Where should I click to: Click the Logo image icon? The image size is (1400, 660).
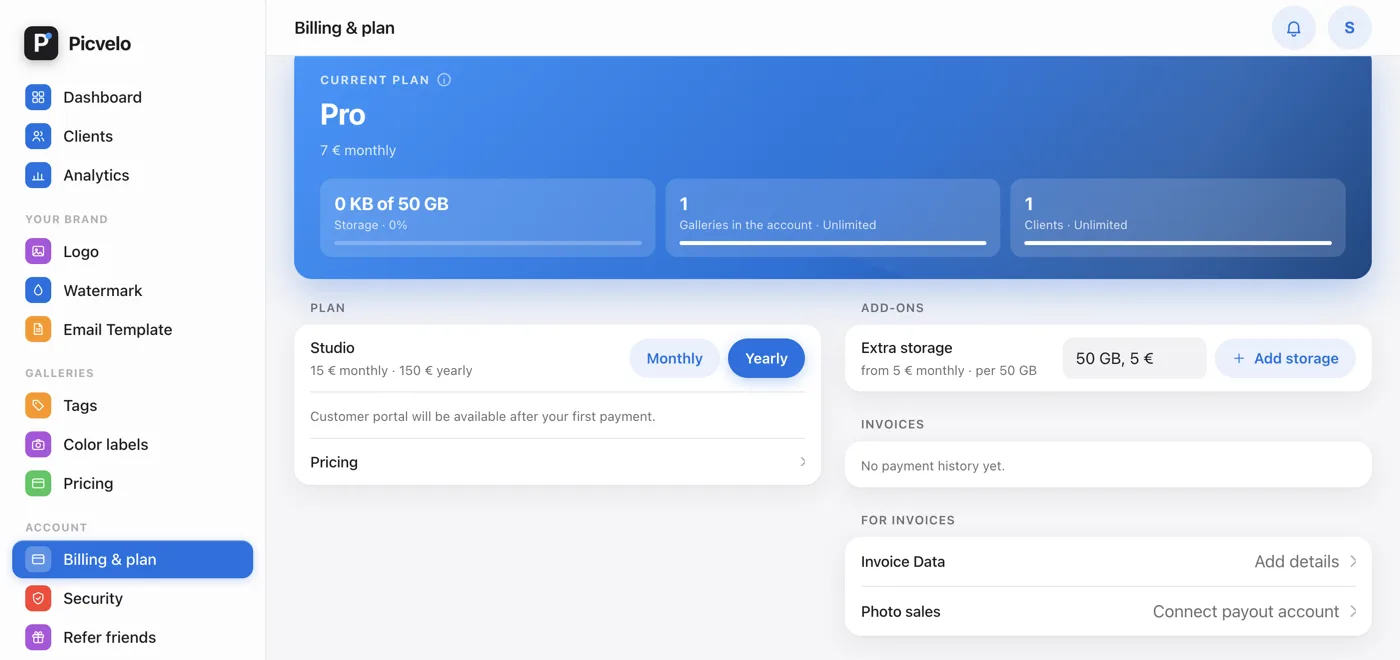[x=38, y=251]
